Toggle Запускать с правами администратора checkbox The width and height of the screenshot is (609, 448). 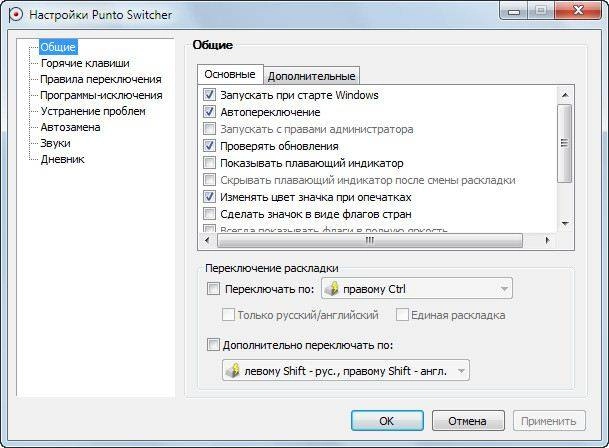coord(209,129)
